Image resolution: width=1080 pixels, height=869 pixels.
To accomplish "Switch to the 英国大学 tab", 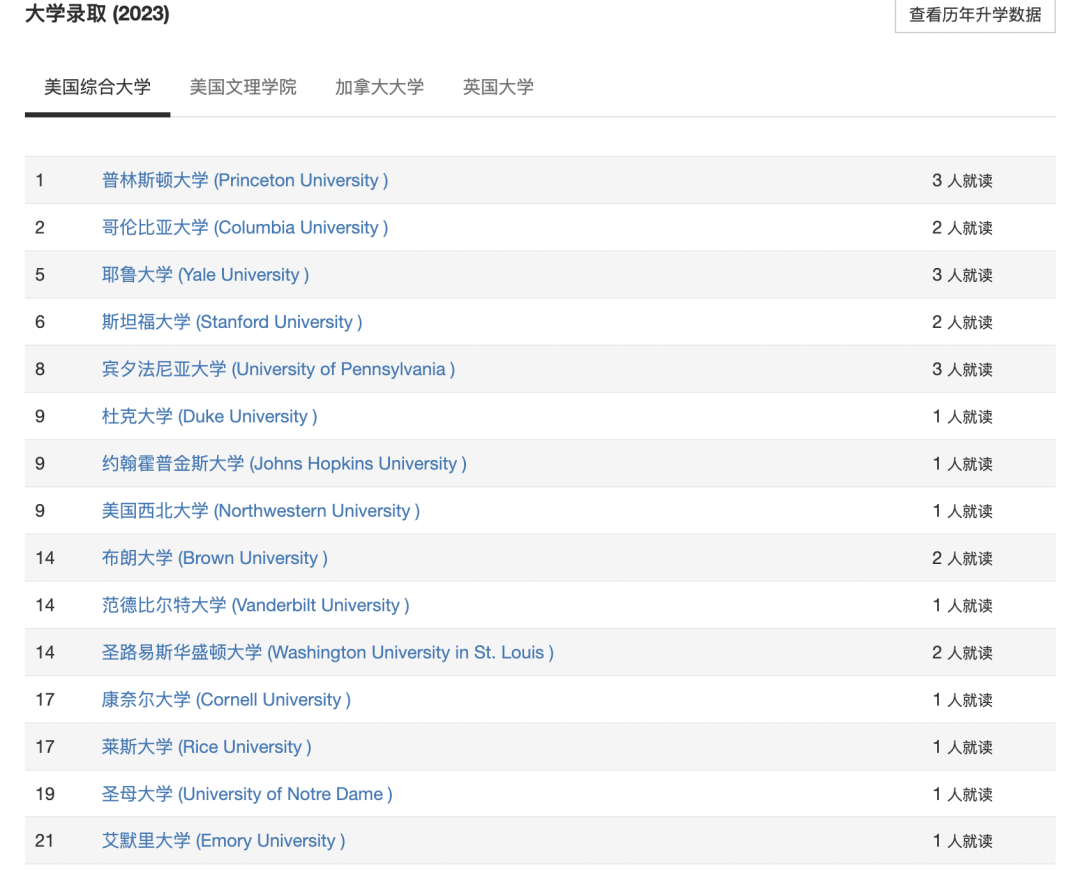I will coord(498,87).
